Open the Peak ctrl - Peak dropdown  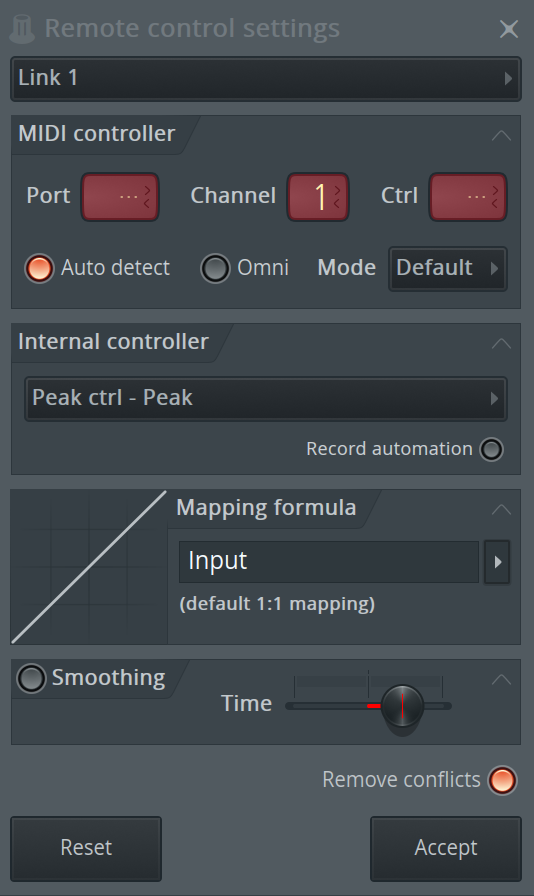[x=266, y=398]
